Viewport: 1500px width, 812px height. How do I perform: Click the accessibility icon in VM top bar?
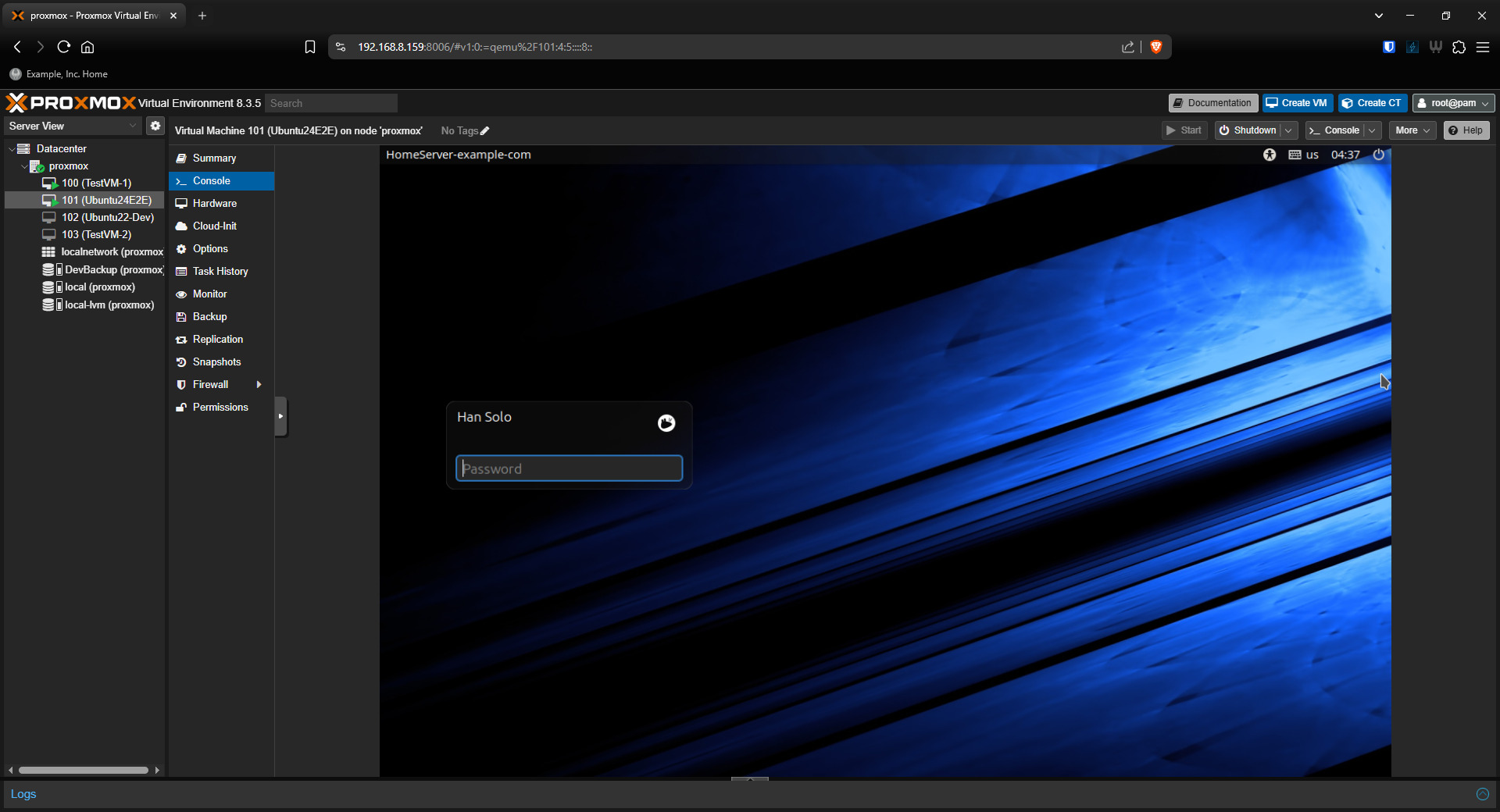point(1270,155)
